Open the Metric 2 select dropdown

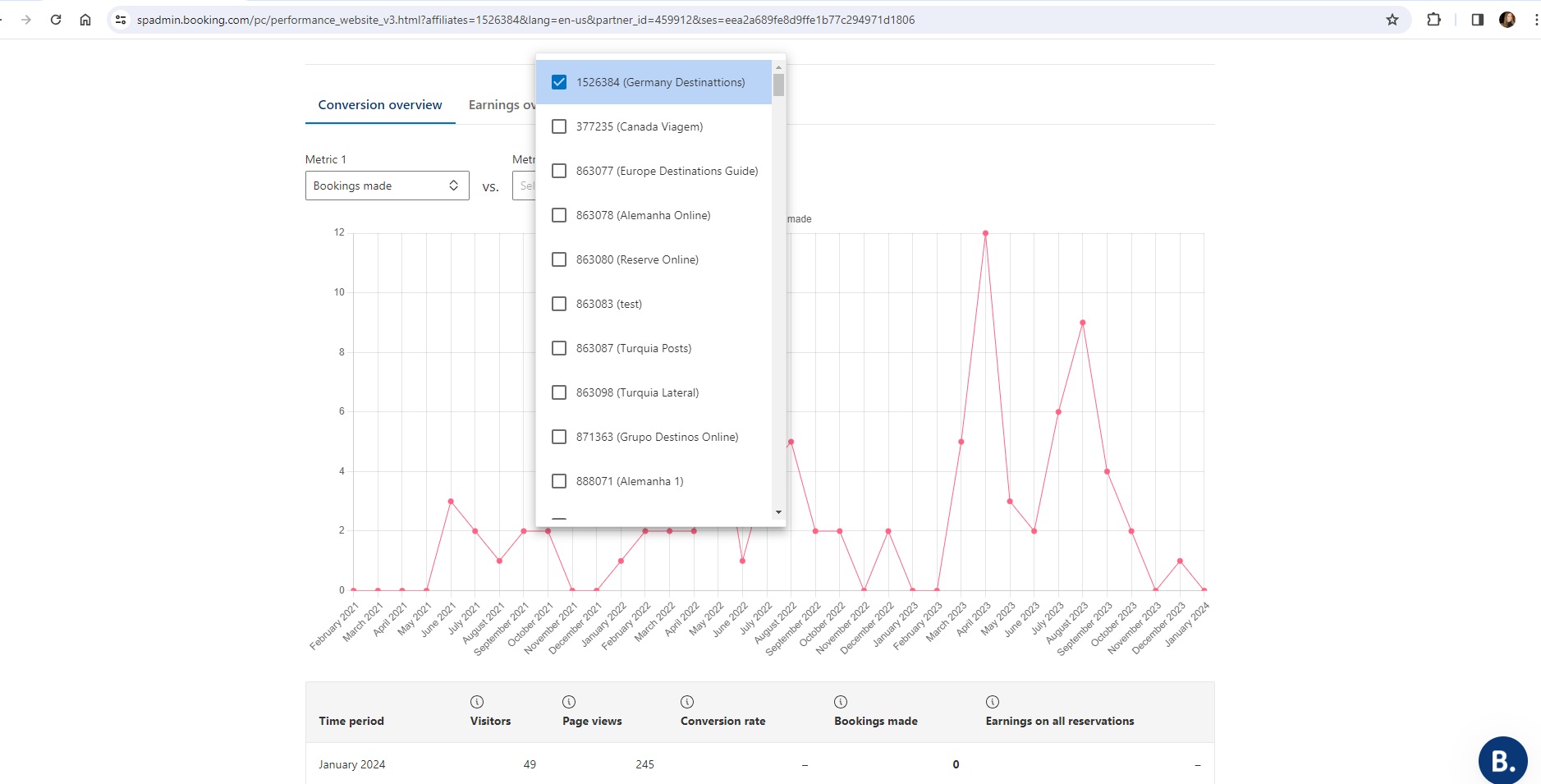[524, 186]
